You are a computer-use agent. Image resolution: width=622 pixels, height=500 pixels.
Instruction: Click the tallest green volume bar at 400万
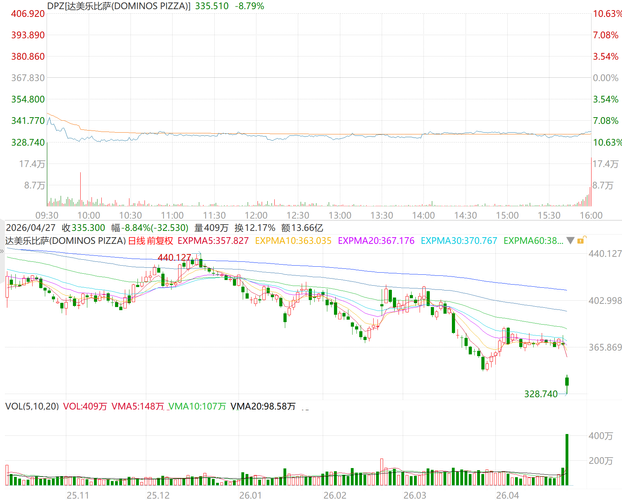tap(567, 460)
